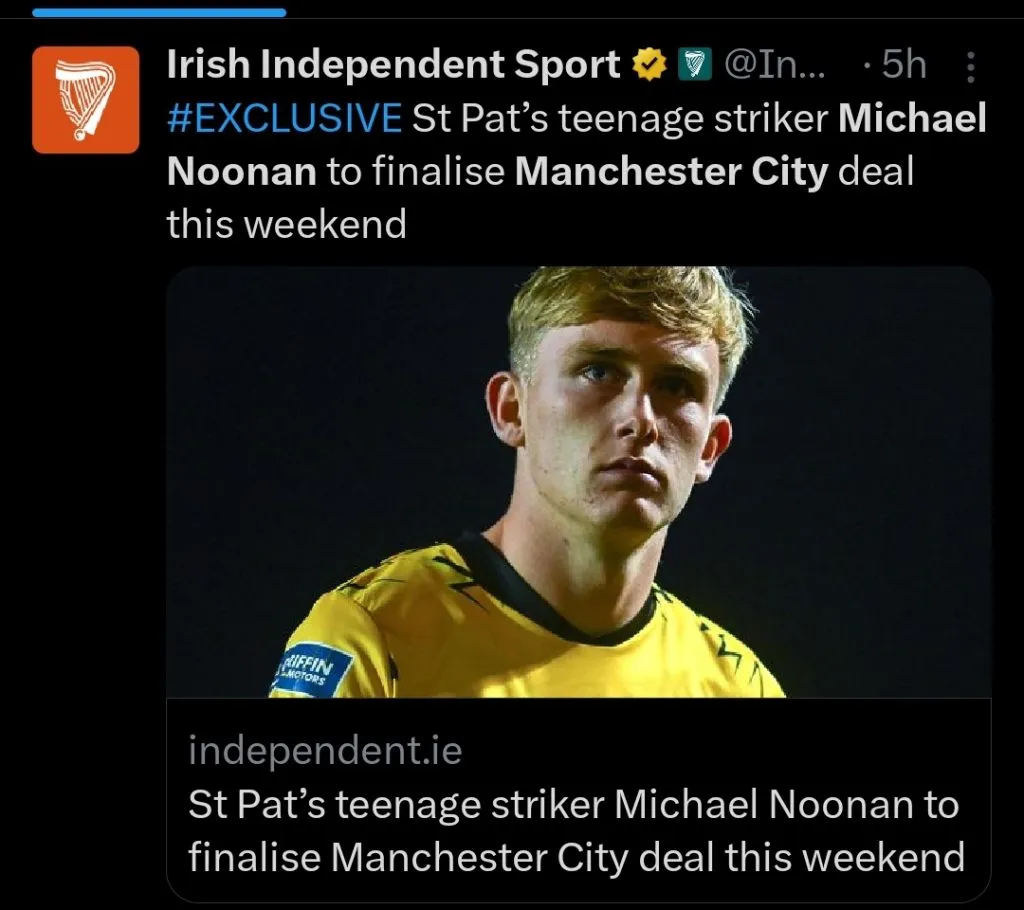This screenshot has height=910, width=1024.
Task: Click the truncated @In... account handle
Action: pyautogui.click(x=771, y=66)
